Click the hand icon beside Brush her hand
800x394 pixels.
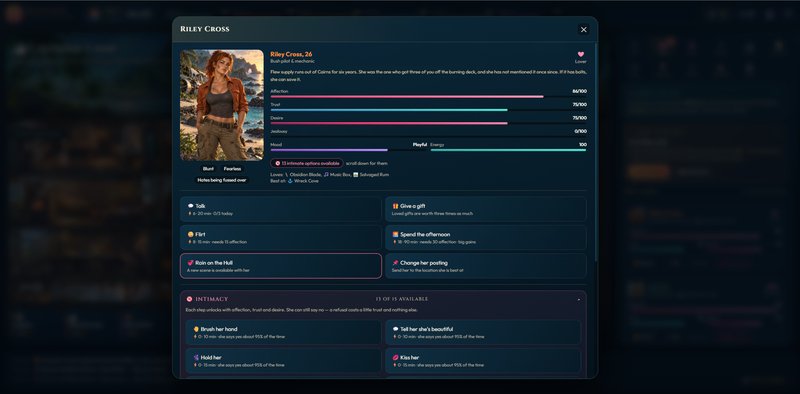pos(196,330)
